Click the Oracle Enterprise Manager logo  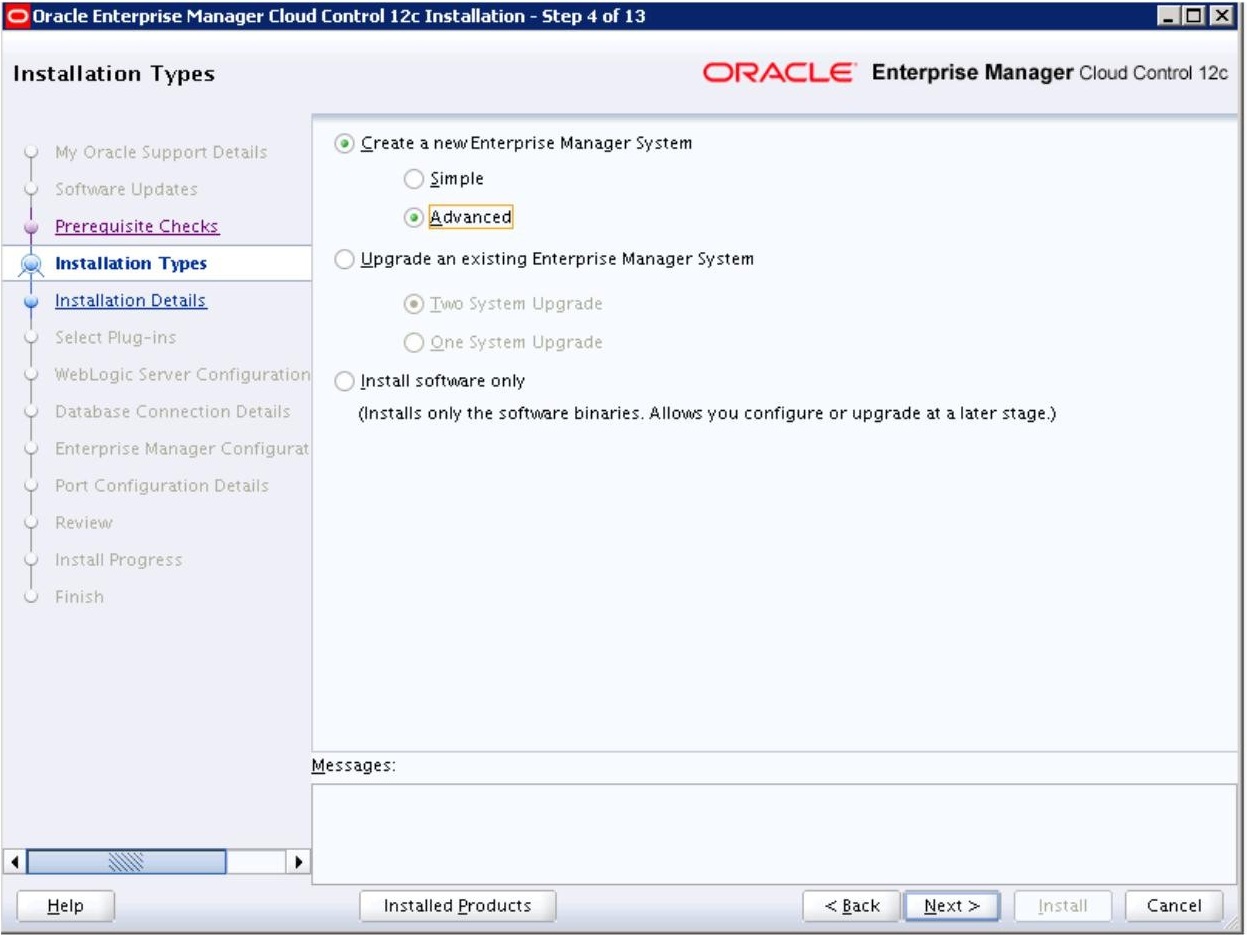966,74
